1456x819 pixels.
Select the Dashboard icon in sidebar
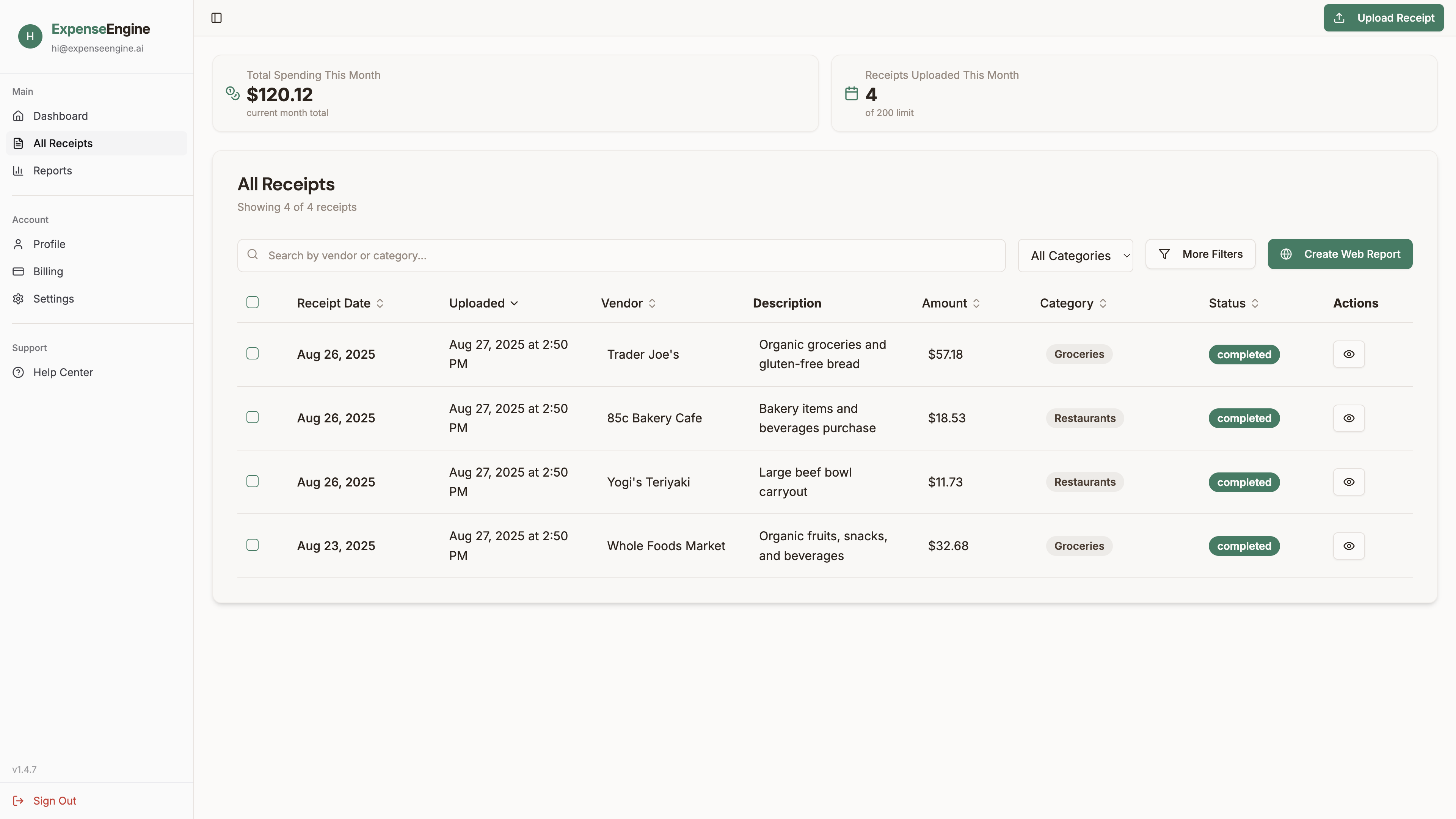[19, 115]
